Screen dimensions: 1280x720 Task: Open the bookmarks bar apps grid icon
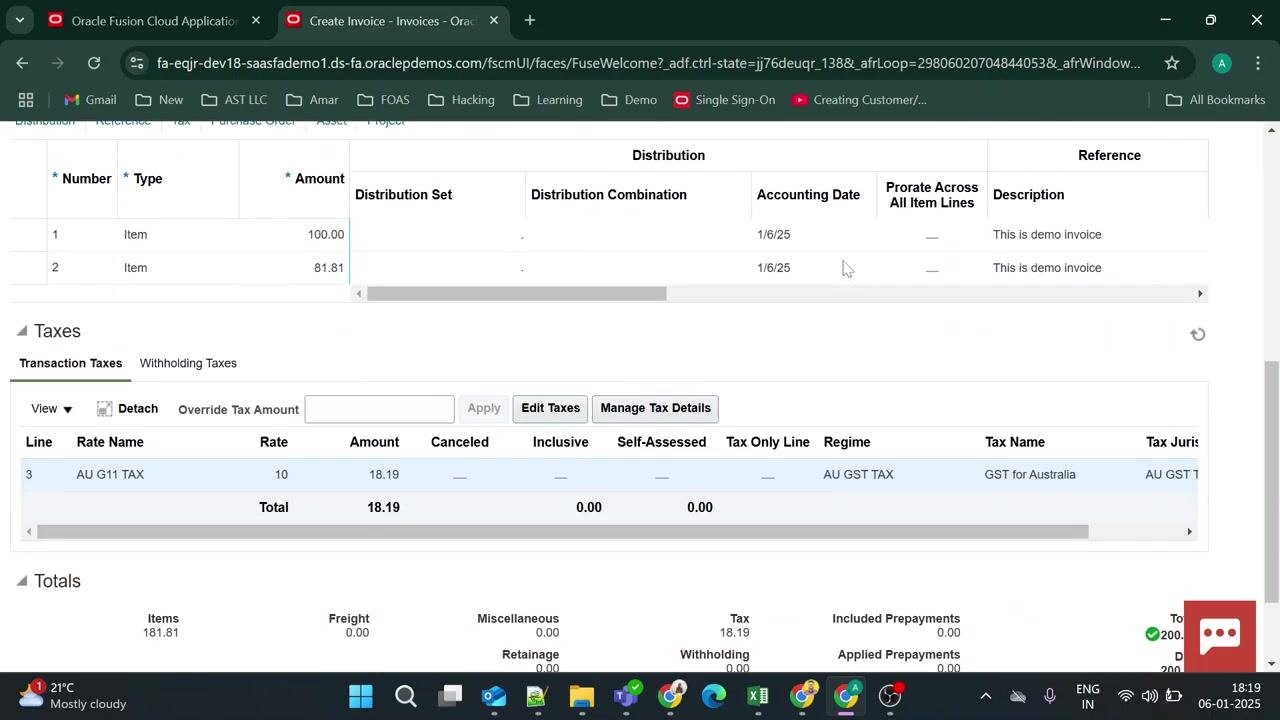[26, 100]
